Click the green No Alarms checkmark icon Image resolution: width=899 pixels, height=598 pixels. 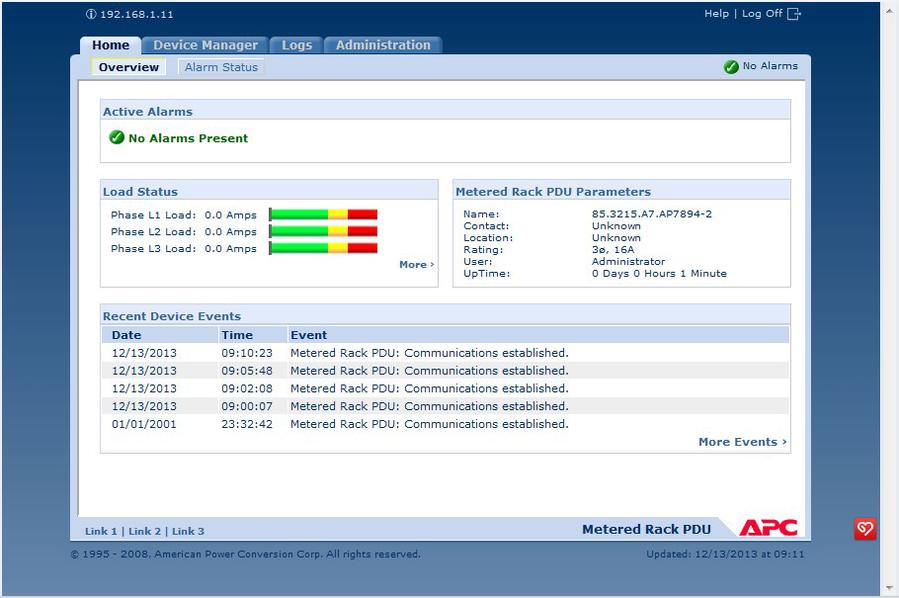[x=731, y=67]
